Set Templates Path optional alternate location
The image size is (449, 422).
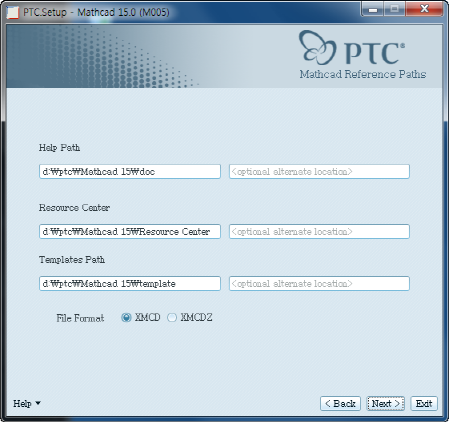319,283
